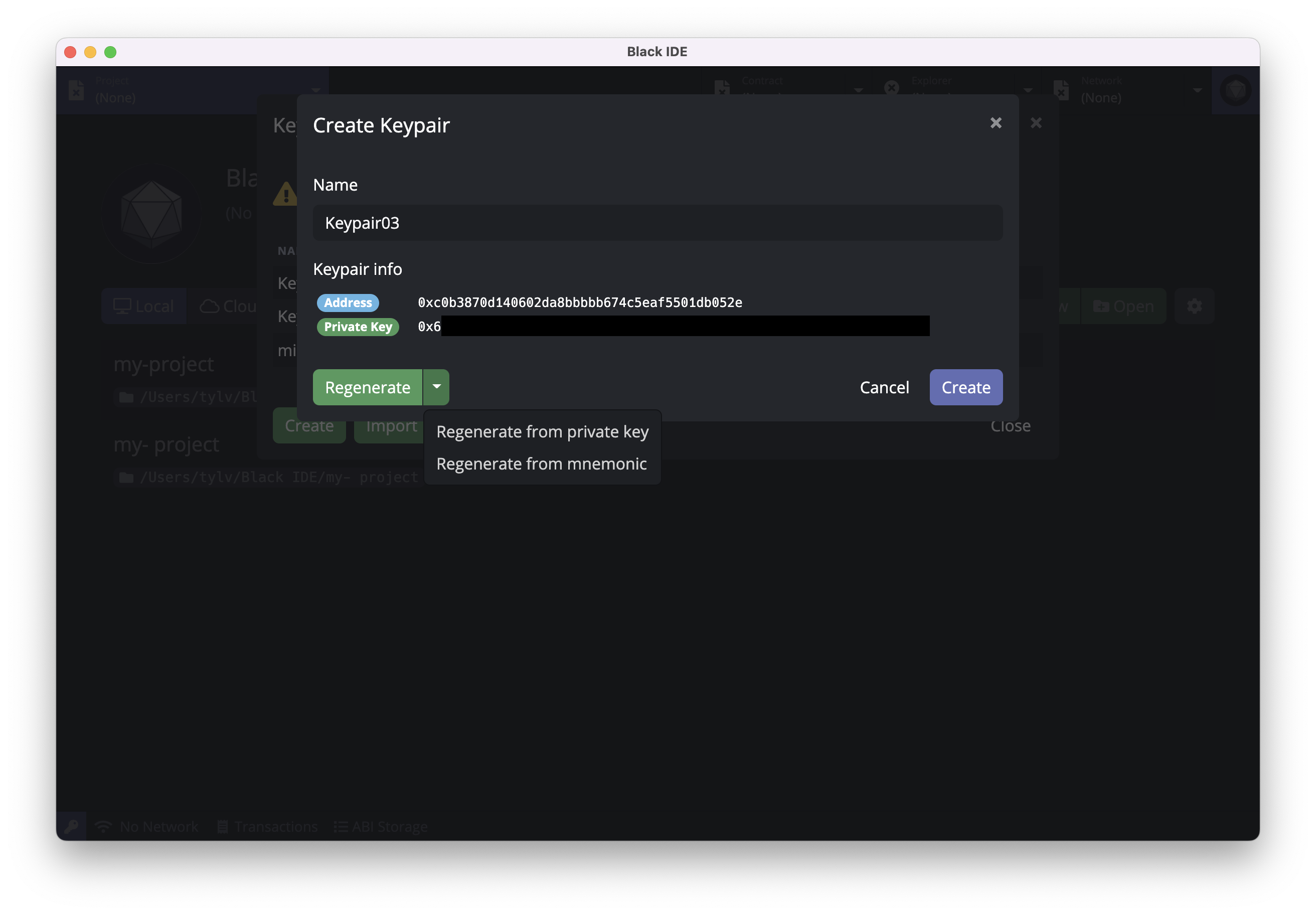Click the green Regenerate button
Screen dimensions: 1316x915
tap(367, 387)
